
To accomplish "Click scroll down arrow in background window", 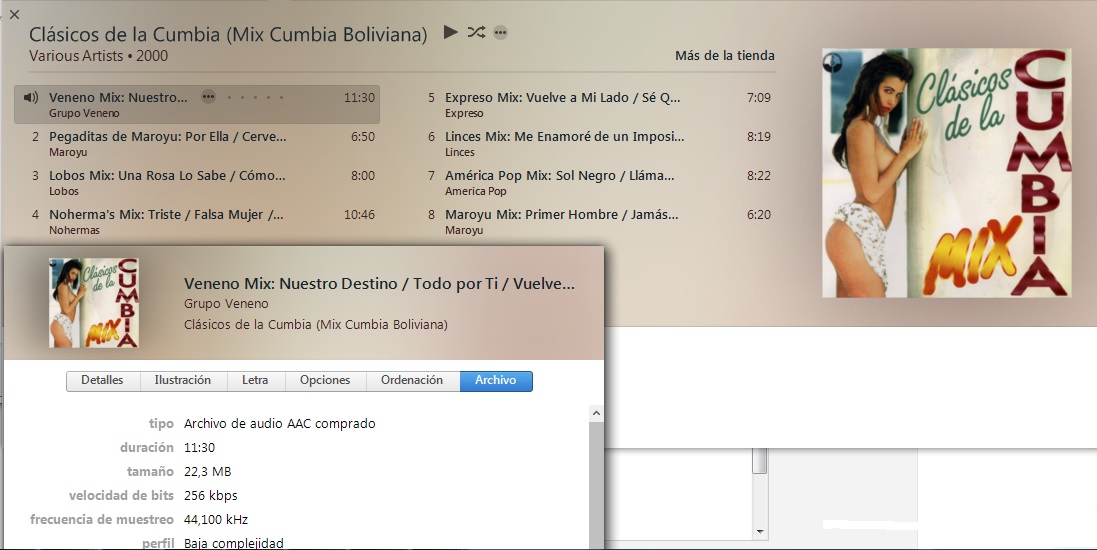I will 760,533.
